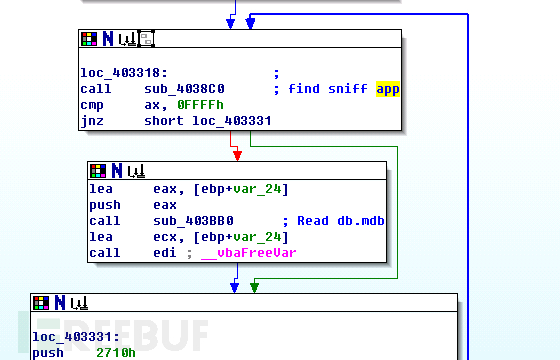
Task: Click group nodes icon in loc_403318 header
Action: (146, 39)
